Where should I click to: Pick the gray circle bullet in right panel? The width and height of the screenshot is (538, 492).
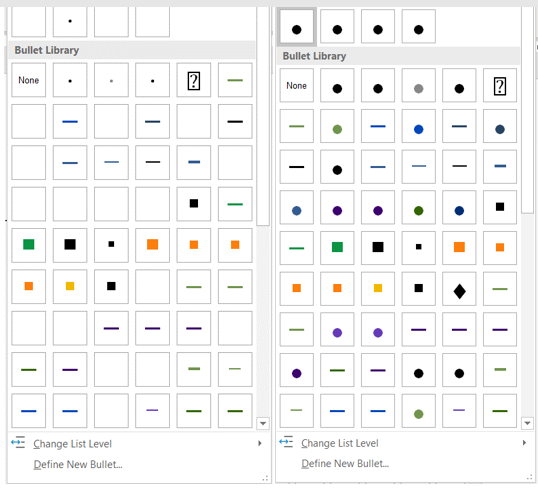coord(419,85)
